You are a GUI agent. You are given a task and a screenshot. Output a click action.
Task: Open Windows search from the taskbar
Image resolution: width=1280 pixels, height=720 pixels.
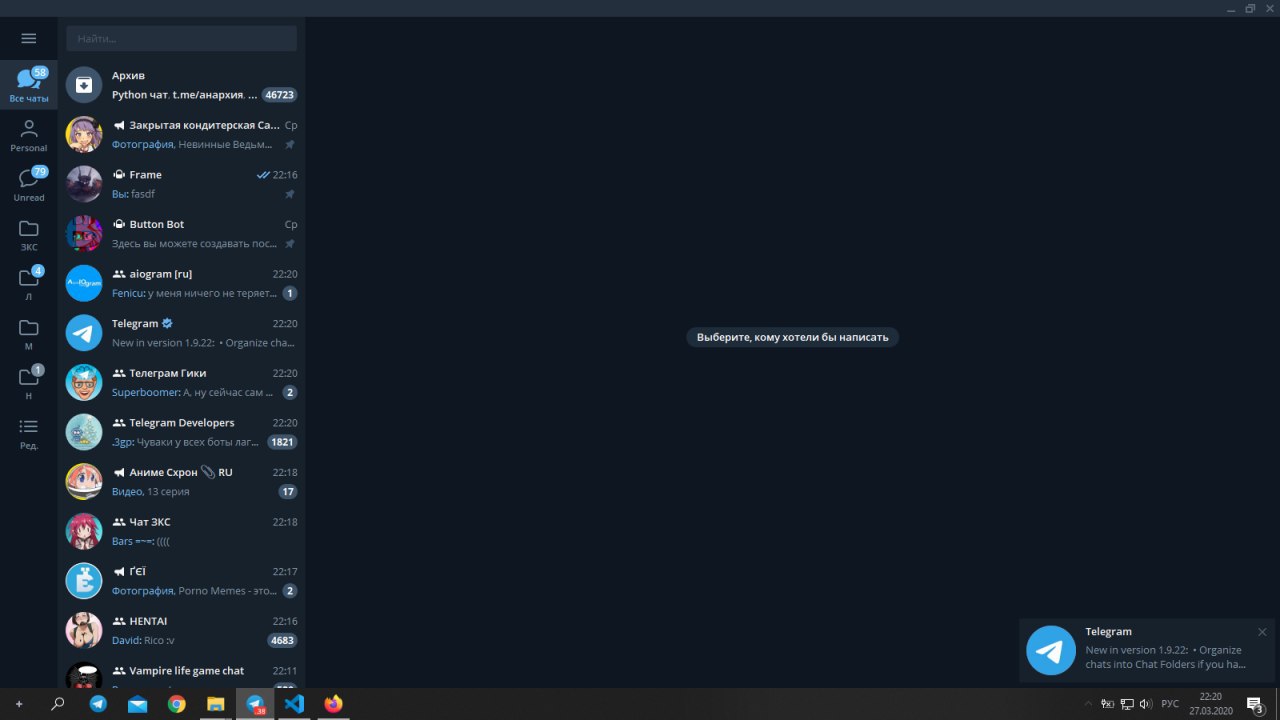click(x=58, y=704)
